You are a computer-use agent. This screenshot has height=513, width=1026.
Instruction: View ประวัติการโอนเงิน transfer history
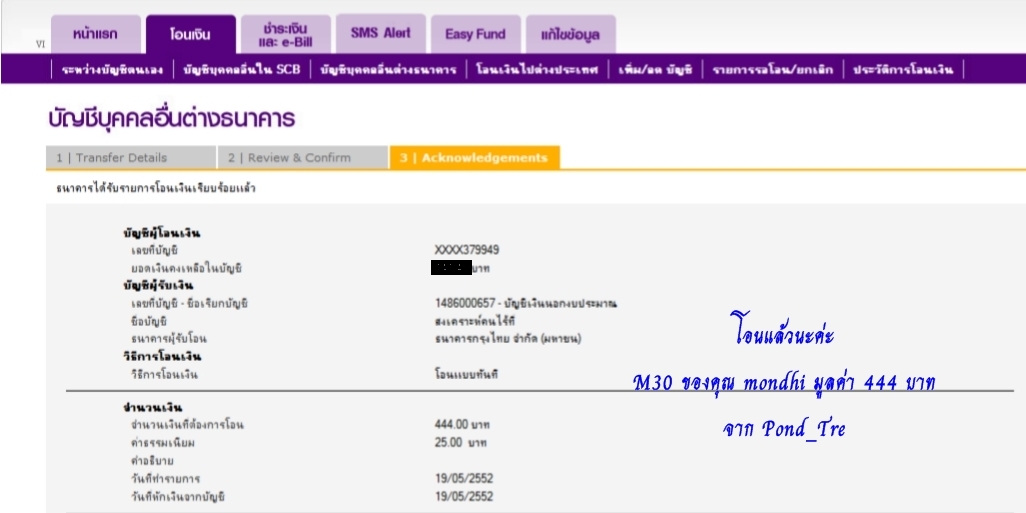coord(903,69)
